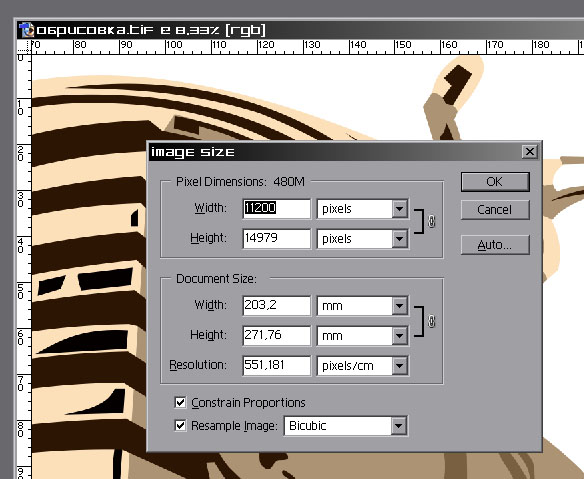This screenshot has width=584, height=479.
Task: Click the OK button
Action: 495,182
